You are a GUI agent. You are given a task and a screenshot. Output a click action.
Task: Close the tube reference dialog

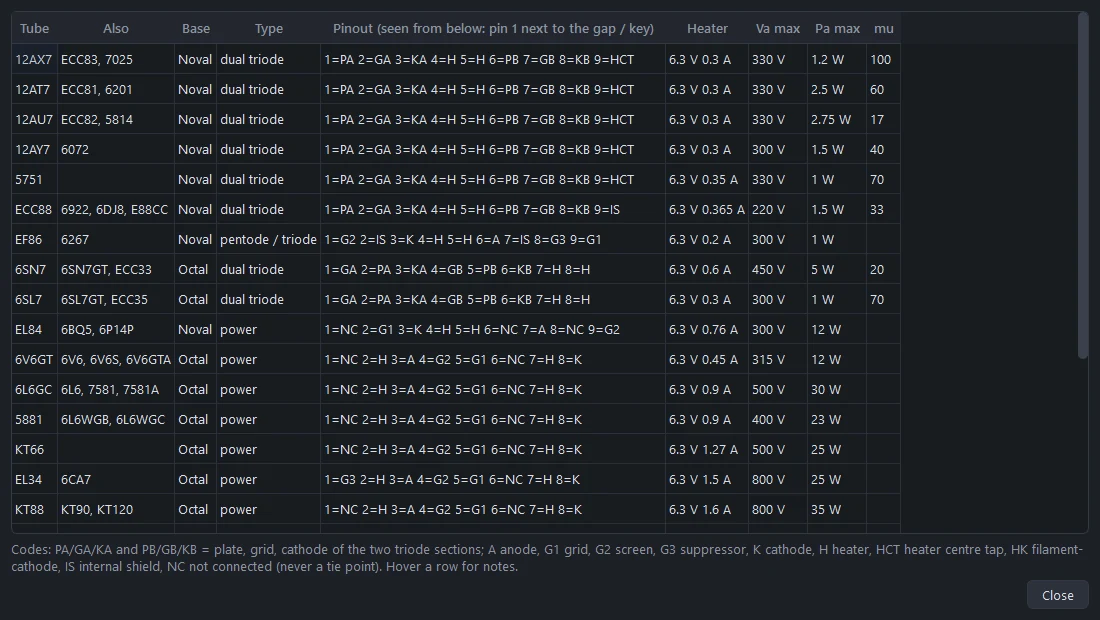1057,595
